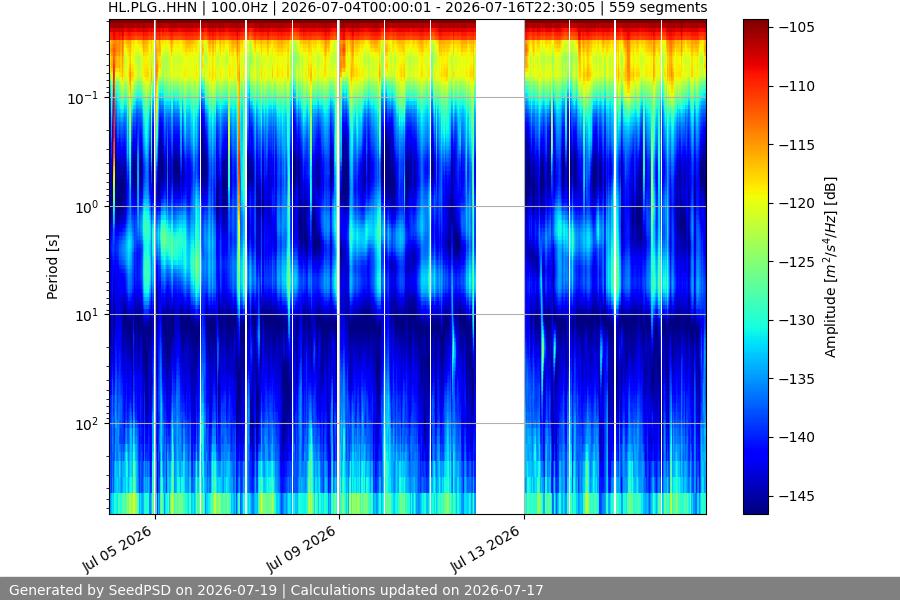
Task: Click the "Calculations updated on 2026-07-17" text
Action: pos(417,590)
